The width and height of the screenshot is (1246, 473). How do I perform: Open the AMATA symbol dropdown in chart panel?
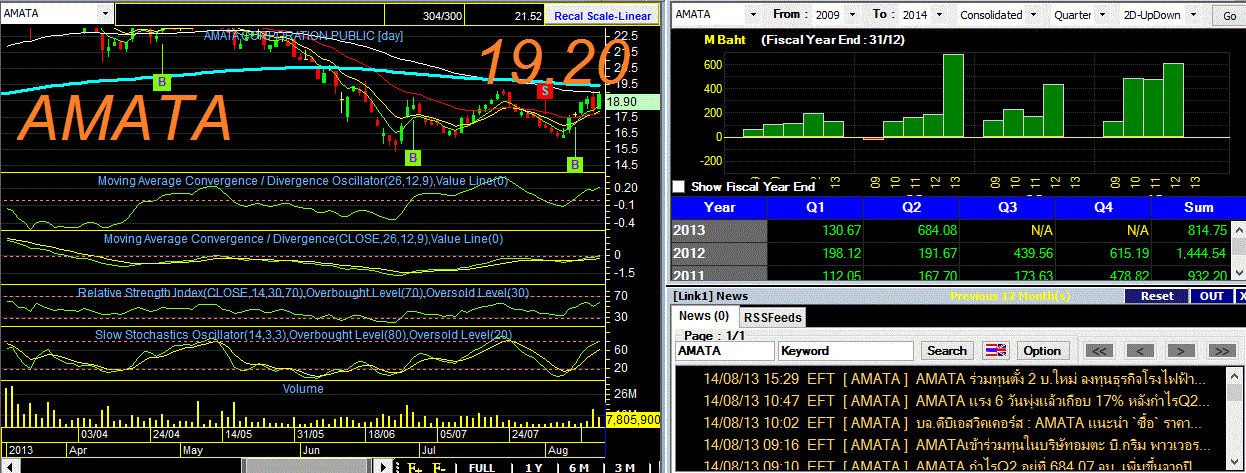pos(105,13)
